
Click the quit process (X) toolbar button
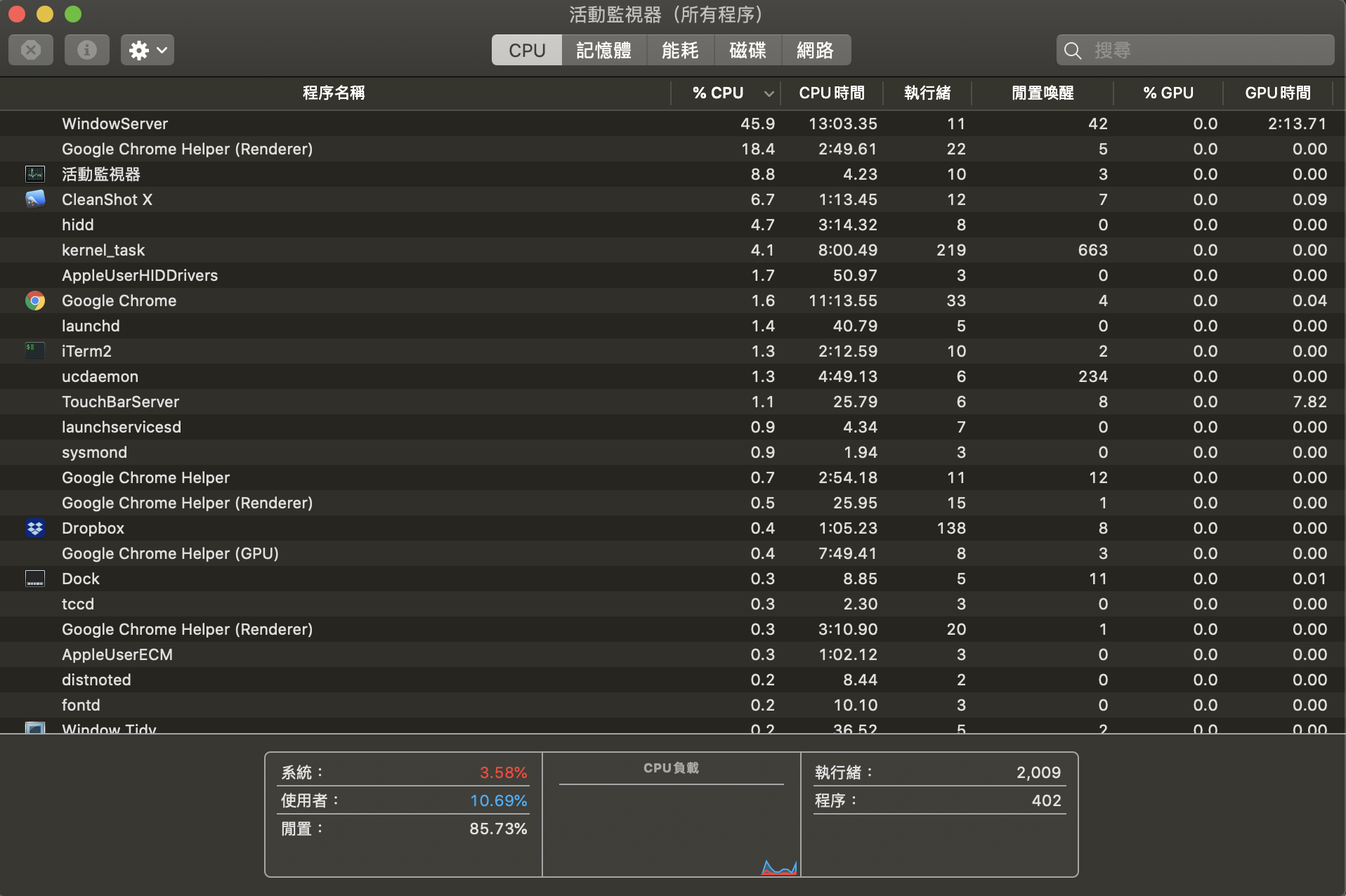click(x=31, y=50)
